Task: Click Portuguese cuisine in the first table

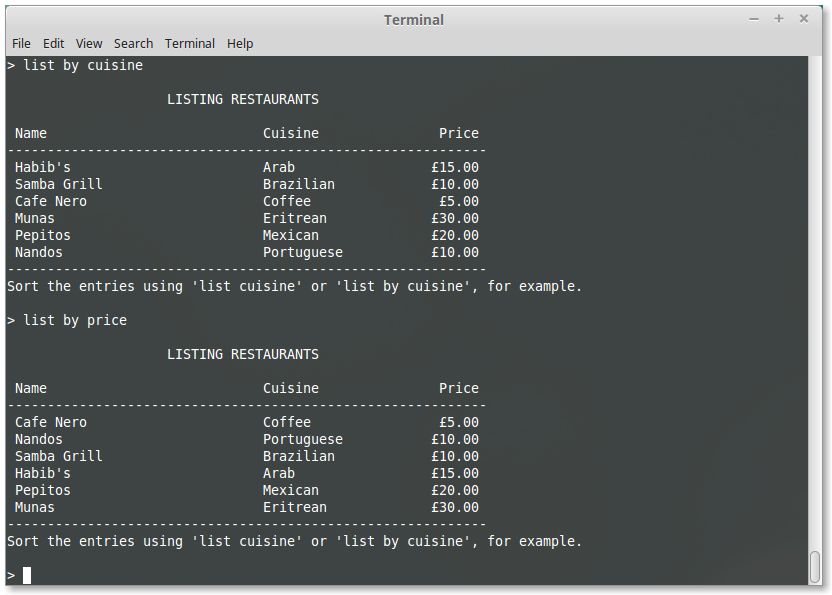Action: tap(302, 252)
